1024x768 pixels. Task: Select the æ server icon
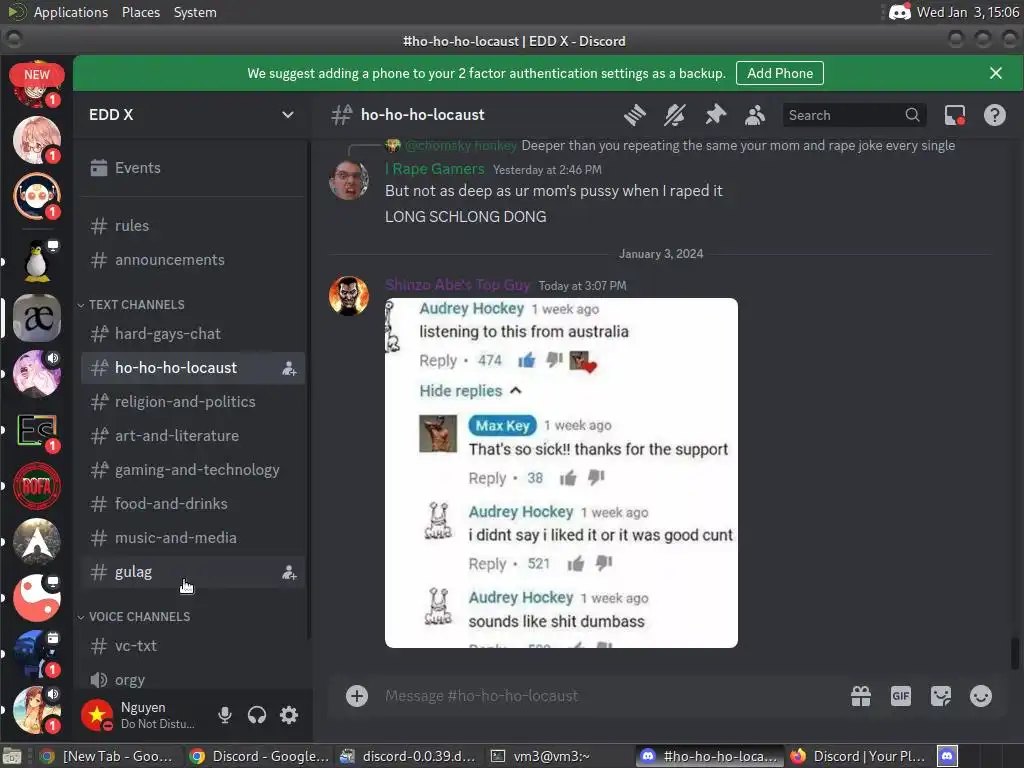tap(37, 318)
